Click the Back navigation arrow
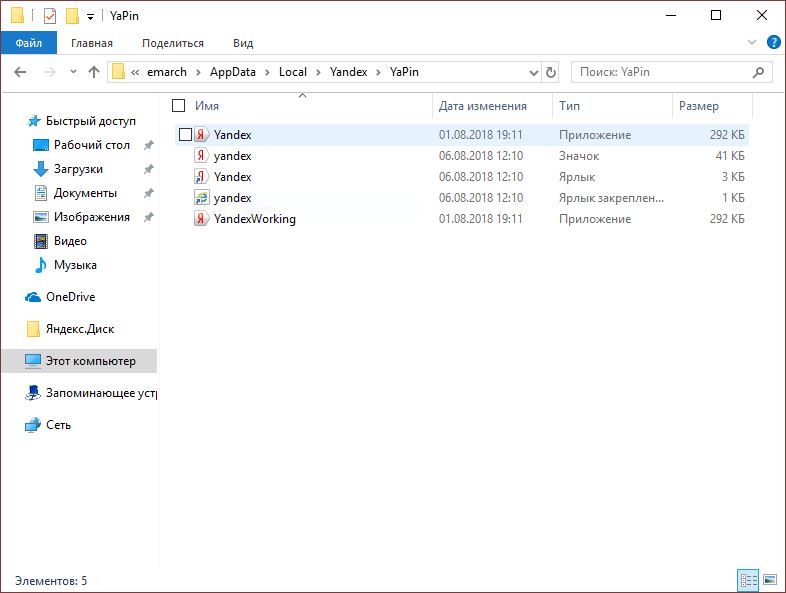This screenshot has width=786, height=593. click(x=22, y=72)
